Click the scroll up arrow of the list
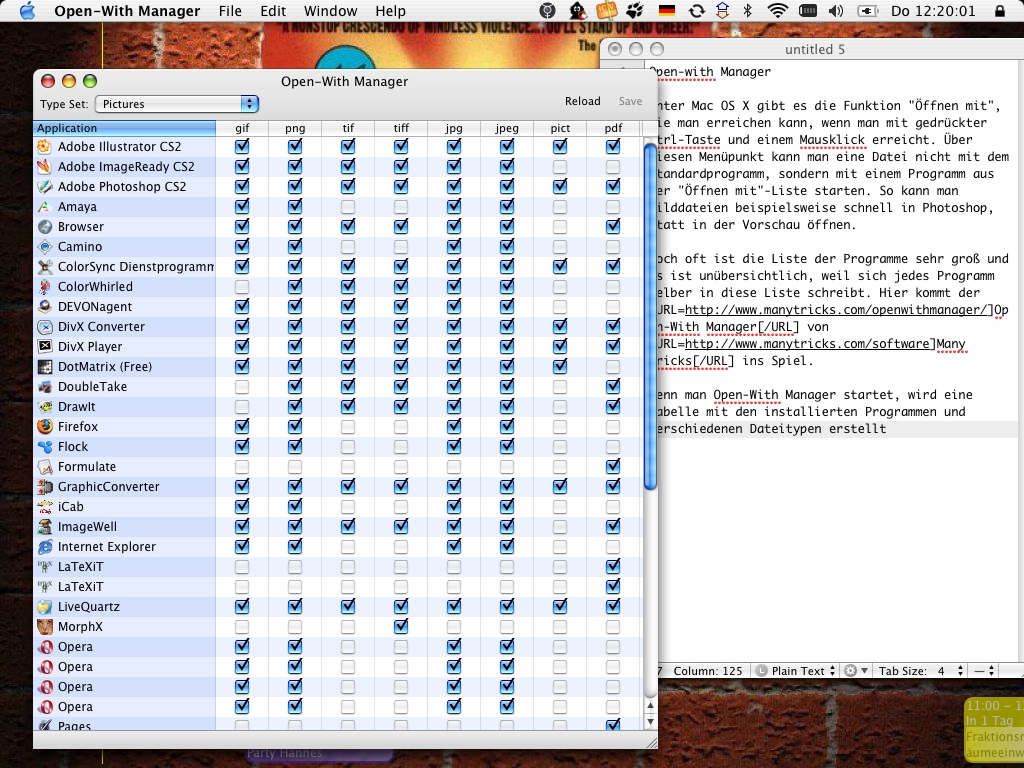The width and height of the screenshot is (1024, 768). point(650,705)
